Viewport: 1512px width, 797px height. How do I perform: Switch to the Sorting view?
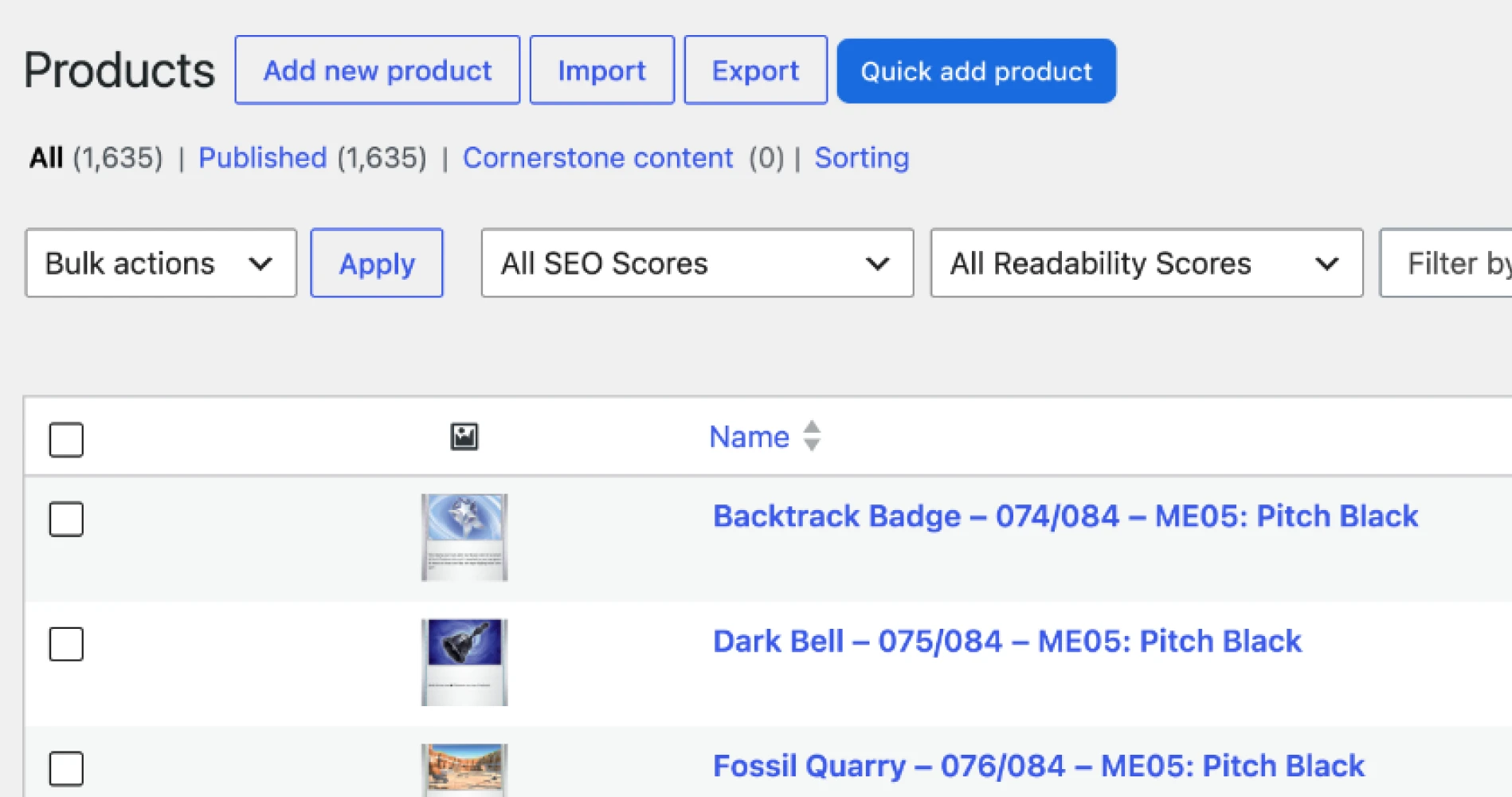(x=861, y=158)
